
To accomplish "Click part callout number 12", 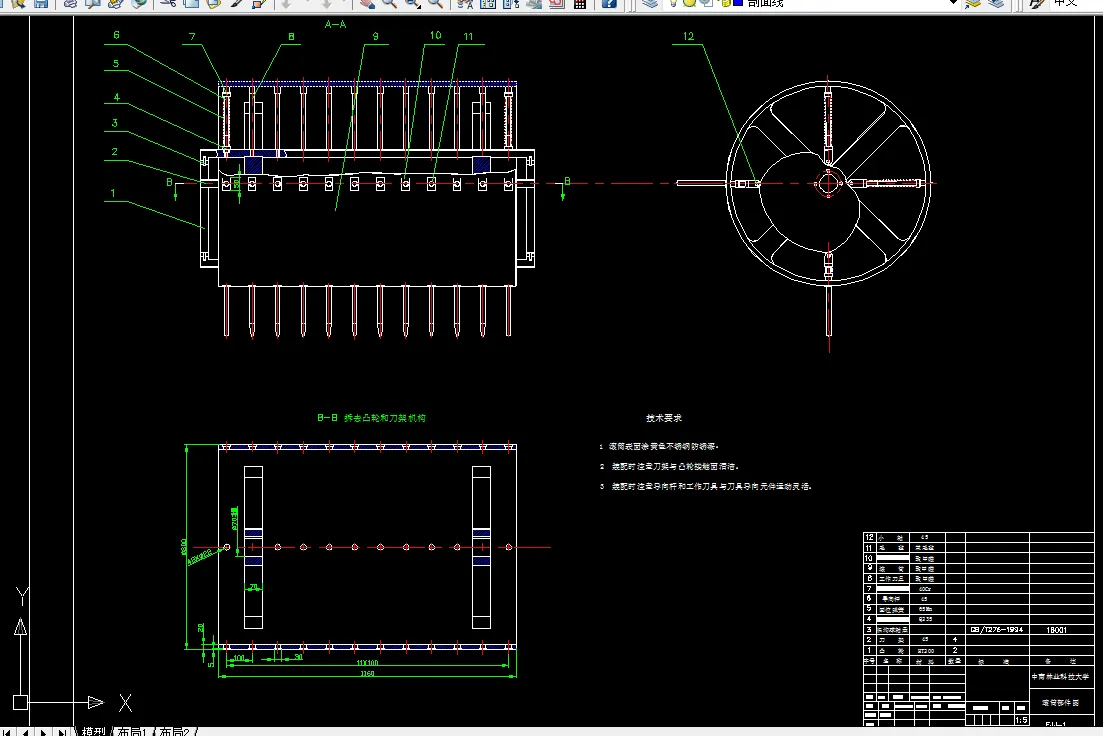I will [x=688, y=36].
